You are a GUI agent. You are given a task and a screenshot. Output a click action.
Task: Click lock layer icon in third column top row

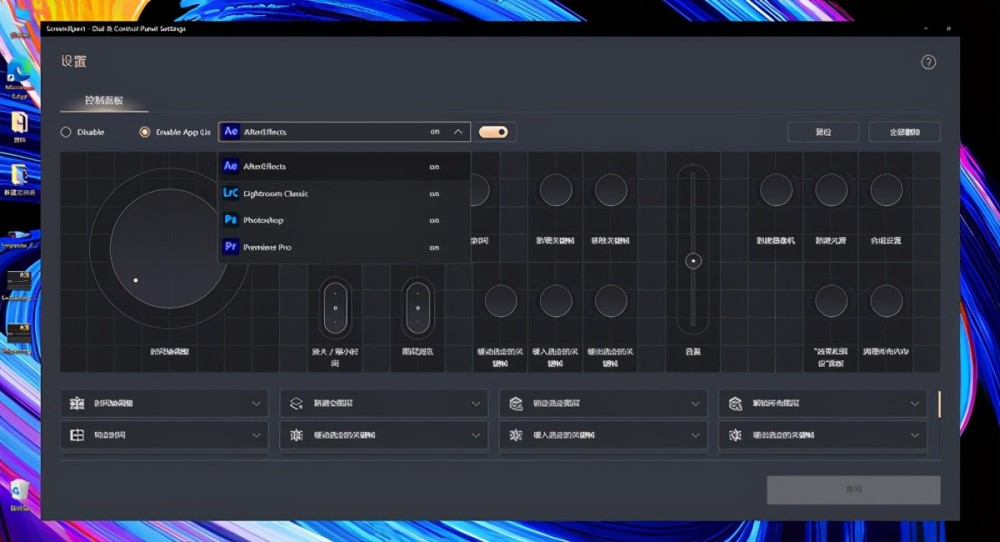click(516, 403)
